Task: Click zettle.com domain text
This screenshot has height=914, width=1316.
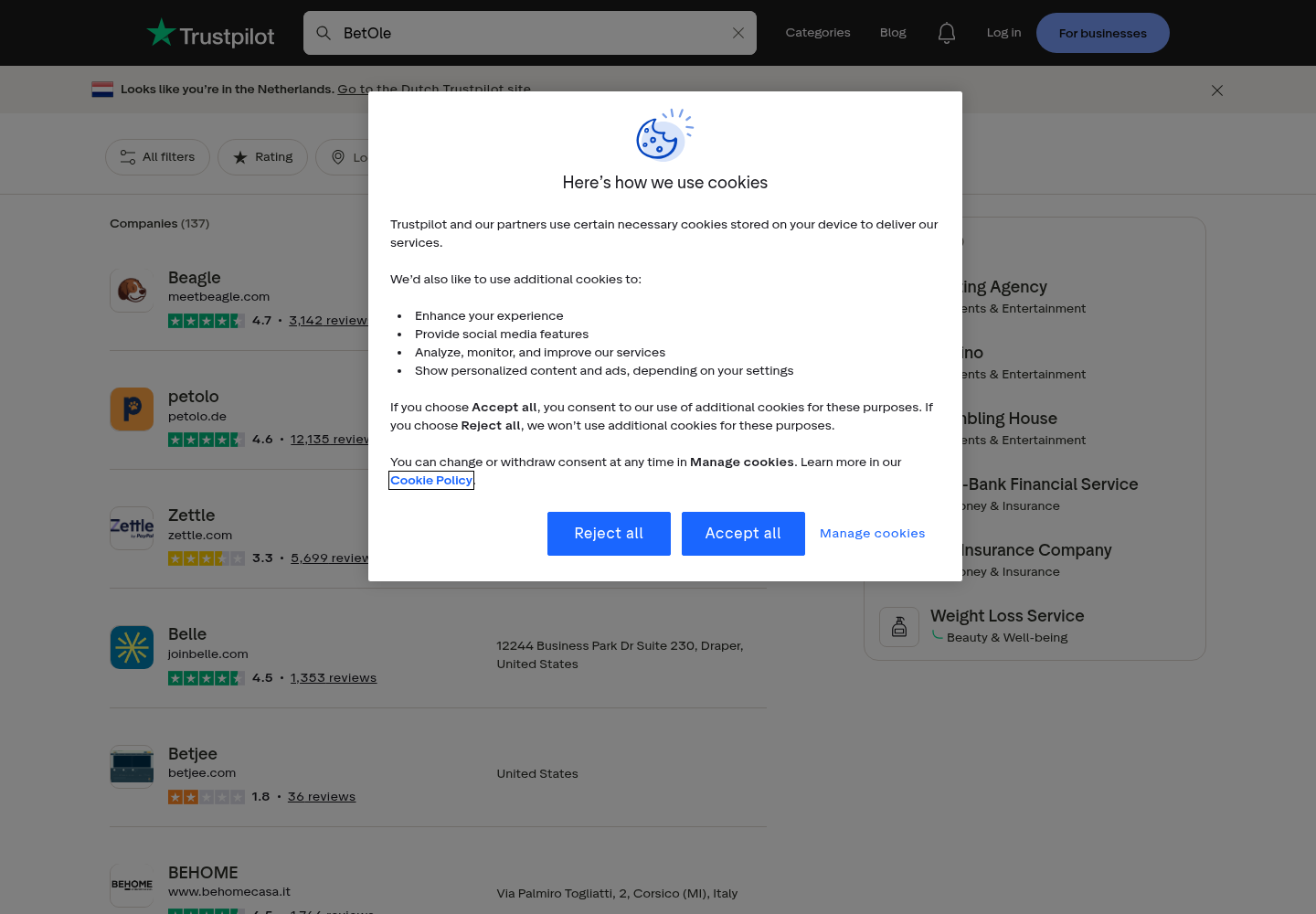Action: click(200, 536)
